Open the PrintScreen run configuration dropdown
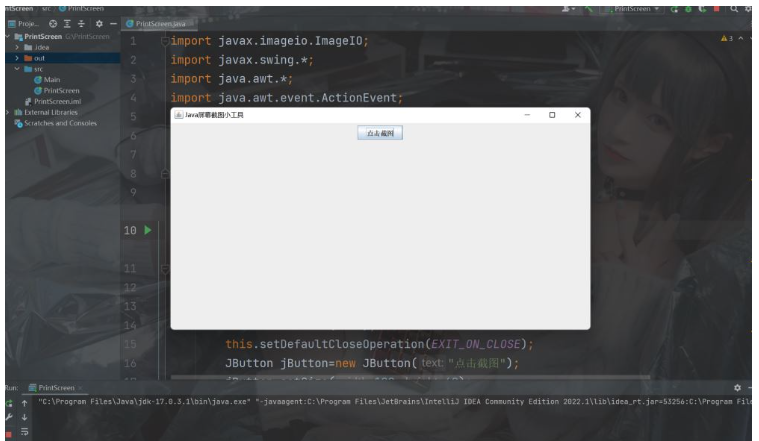Image resolution: width=759 pixels, height=441 pixels. [x=632, y=9]
